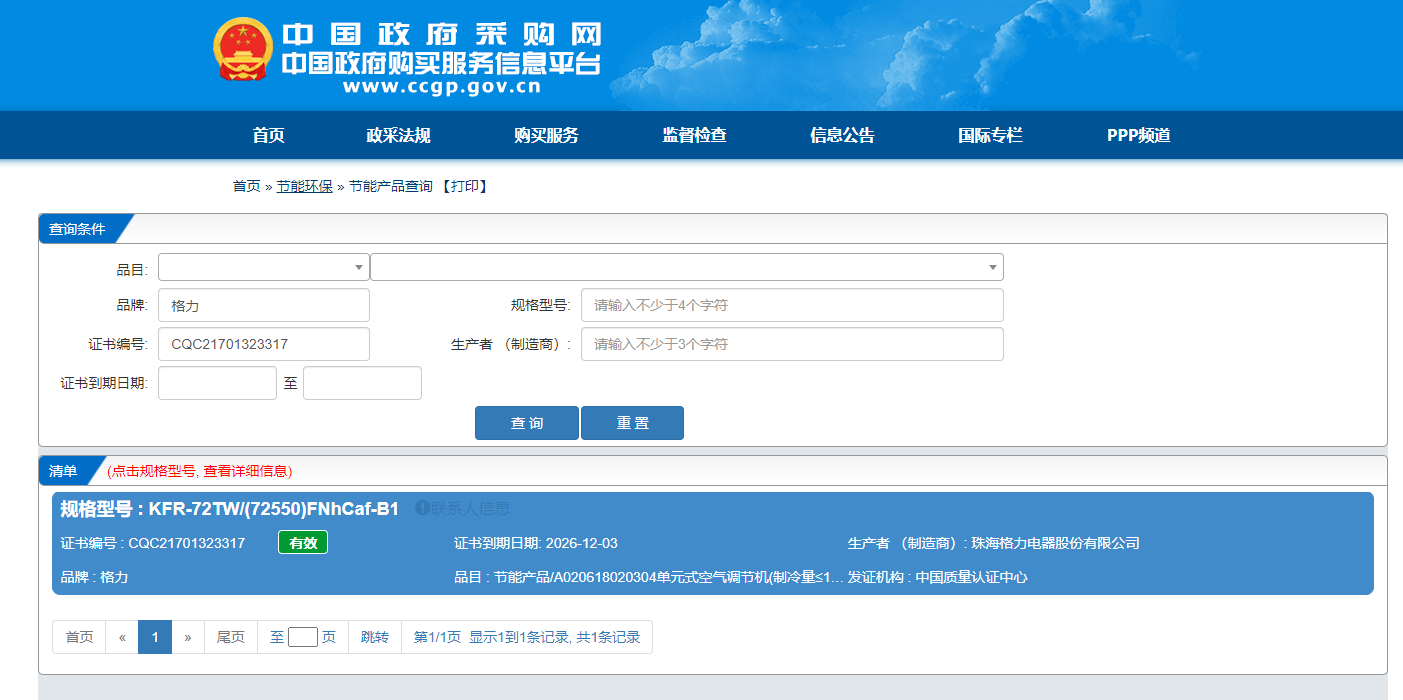Click the 发证机构 : 中国质量认证中心 text
1403x700 pixels.
(938, 577)
